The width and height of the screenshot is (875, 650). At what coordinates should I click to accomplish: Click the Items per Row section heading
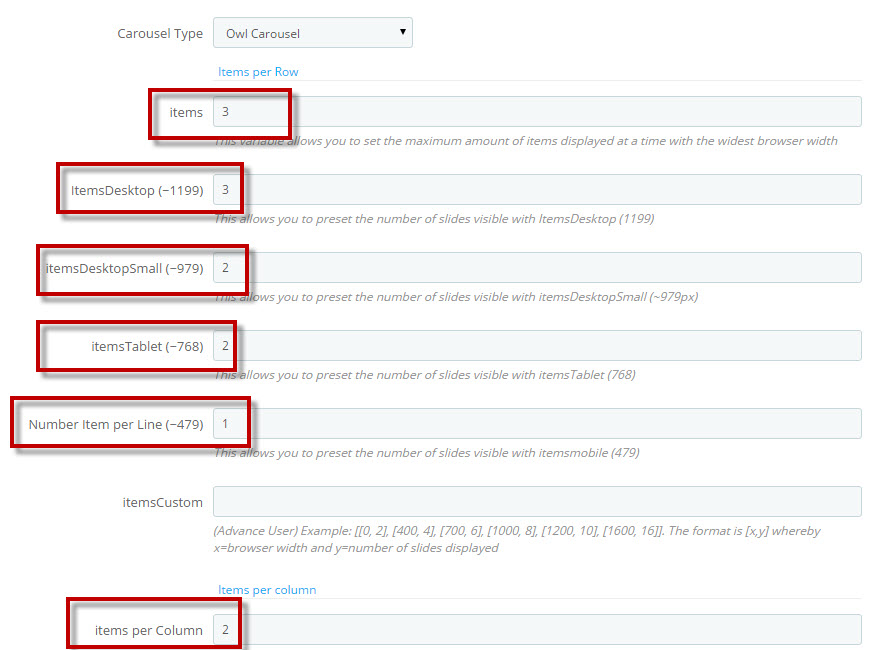[258, 72]
